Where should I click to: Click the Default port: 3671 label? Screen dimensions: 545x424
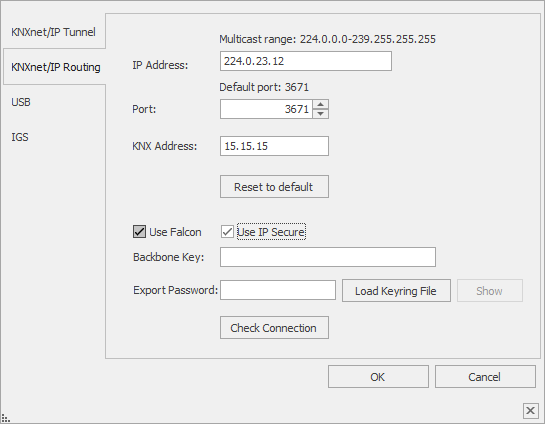tap(264, 87)
